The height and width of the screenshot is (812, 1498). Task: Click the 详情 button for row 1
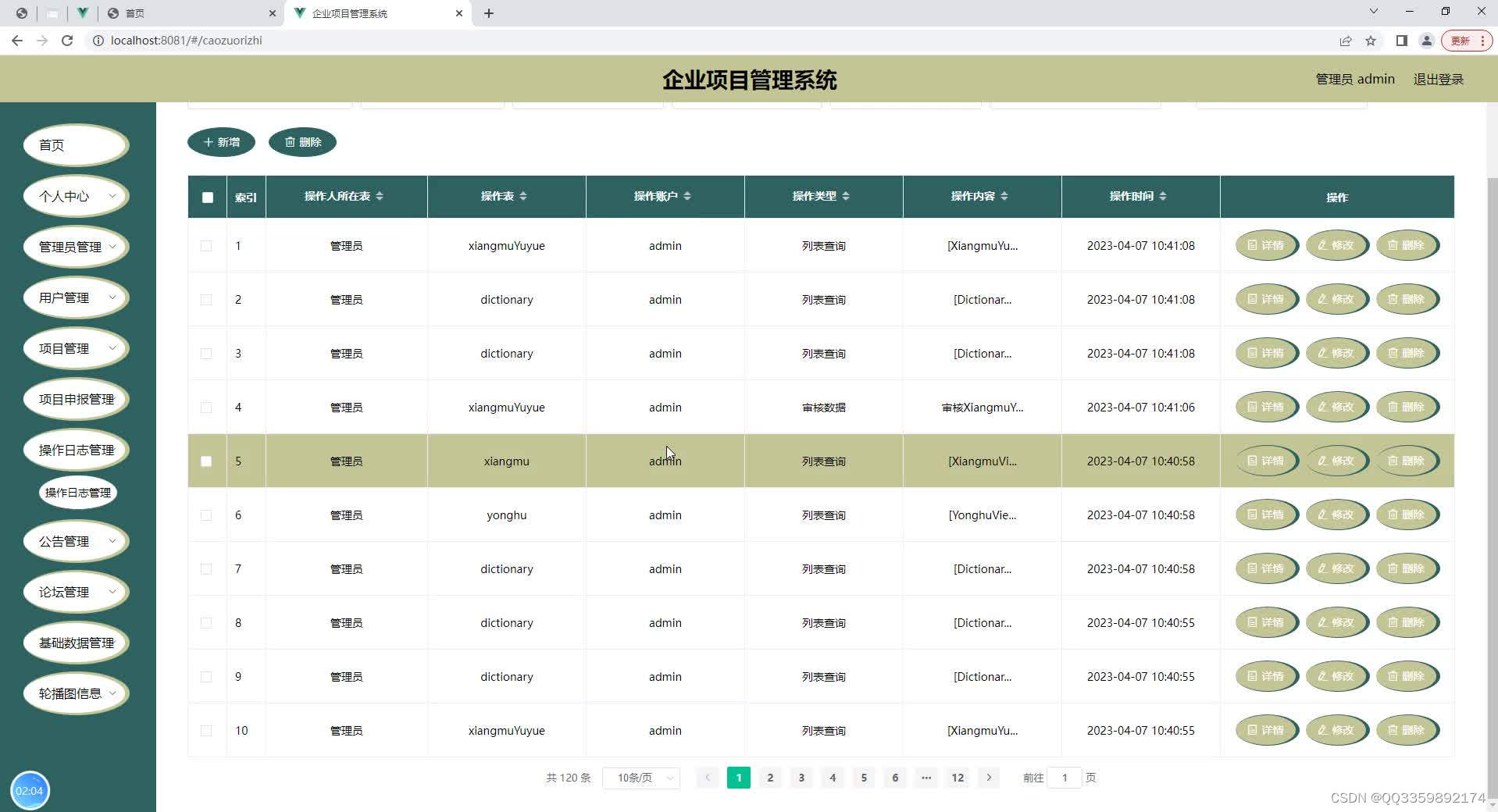click(x=1266, y=245)
